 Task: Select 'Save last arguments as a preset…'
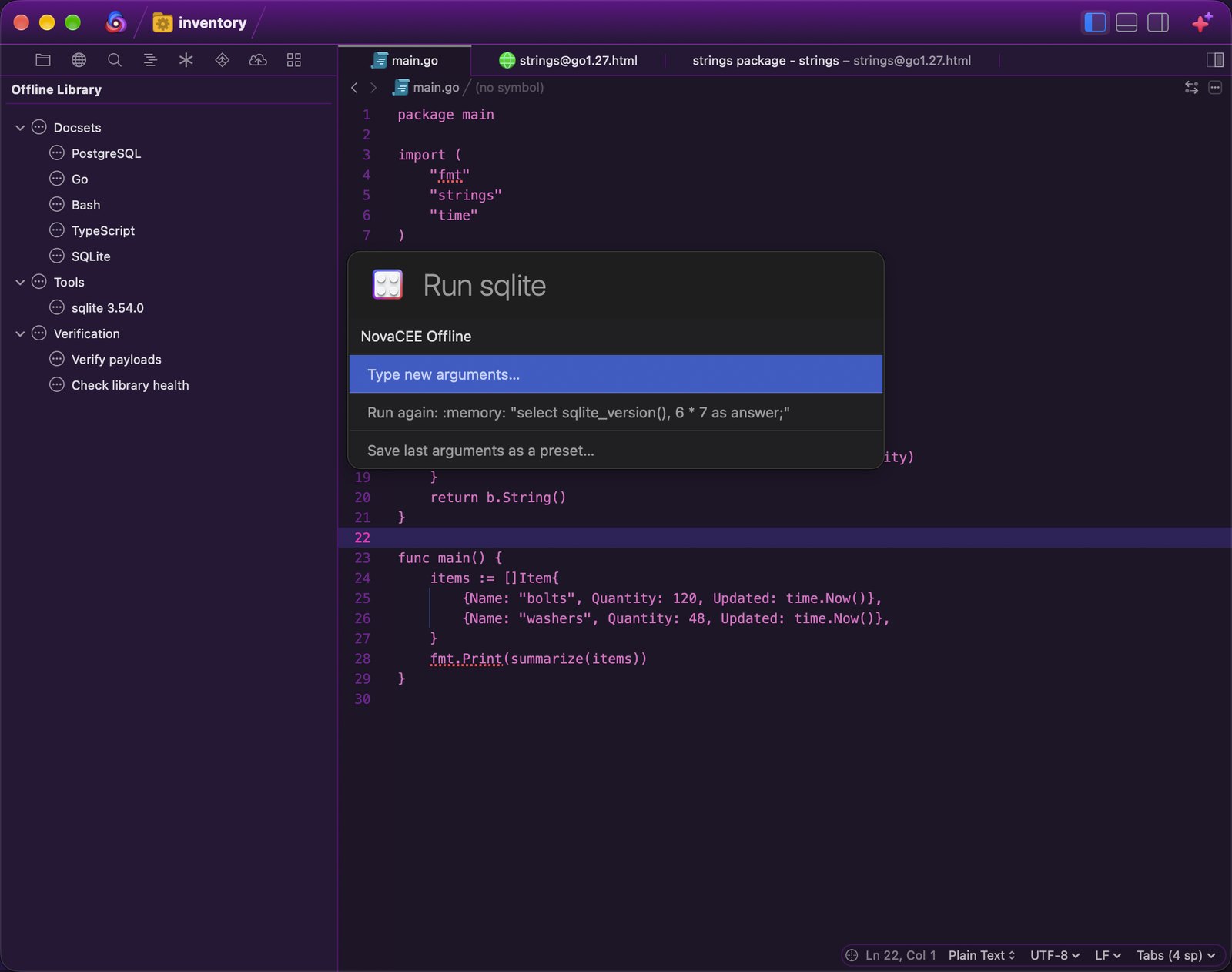click(x=616, y=451)
